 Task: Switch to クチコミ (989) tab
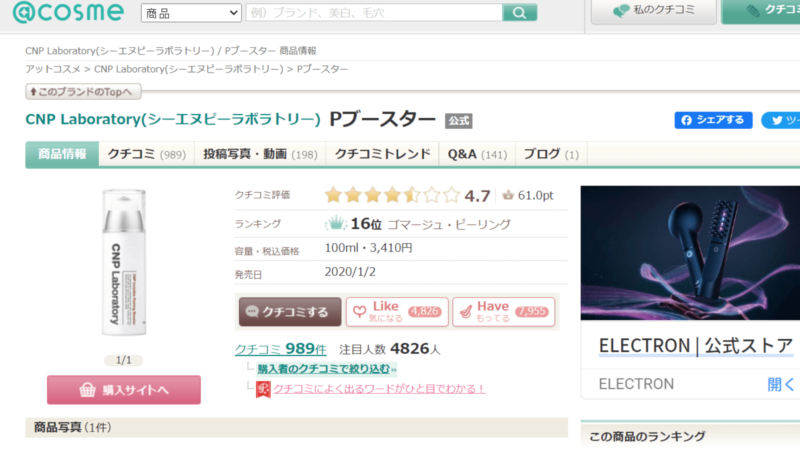click(146, 154)
